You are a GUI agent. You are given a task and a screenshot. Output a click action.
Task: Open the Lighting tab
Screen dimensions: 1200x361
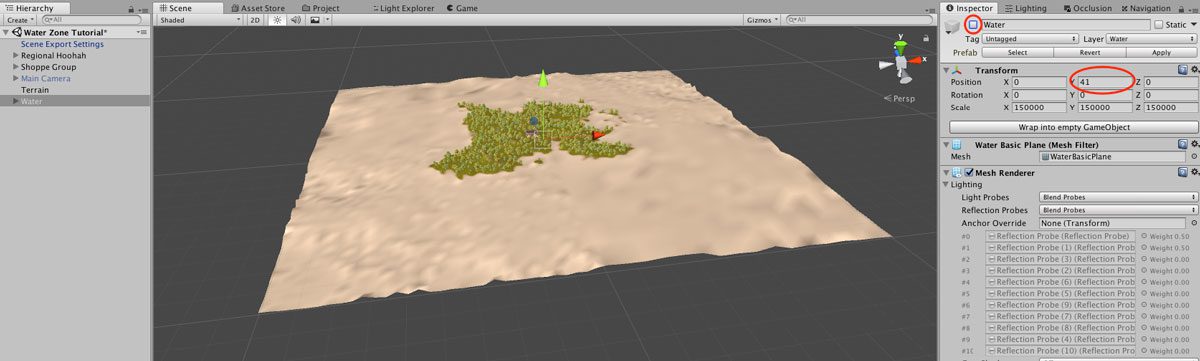pyautogui.click(x=1025, y=7)
